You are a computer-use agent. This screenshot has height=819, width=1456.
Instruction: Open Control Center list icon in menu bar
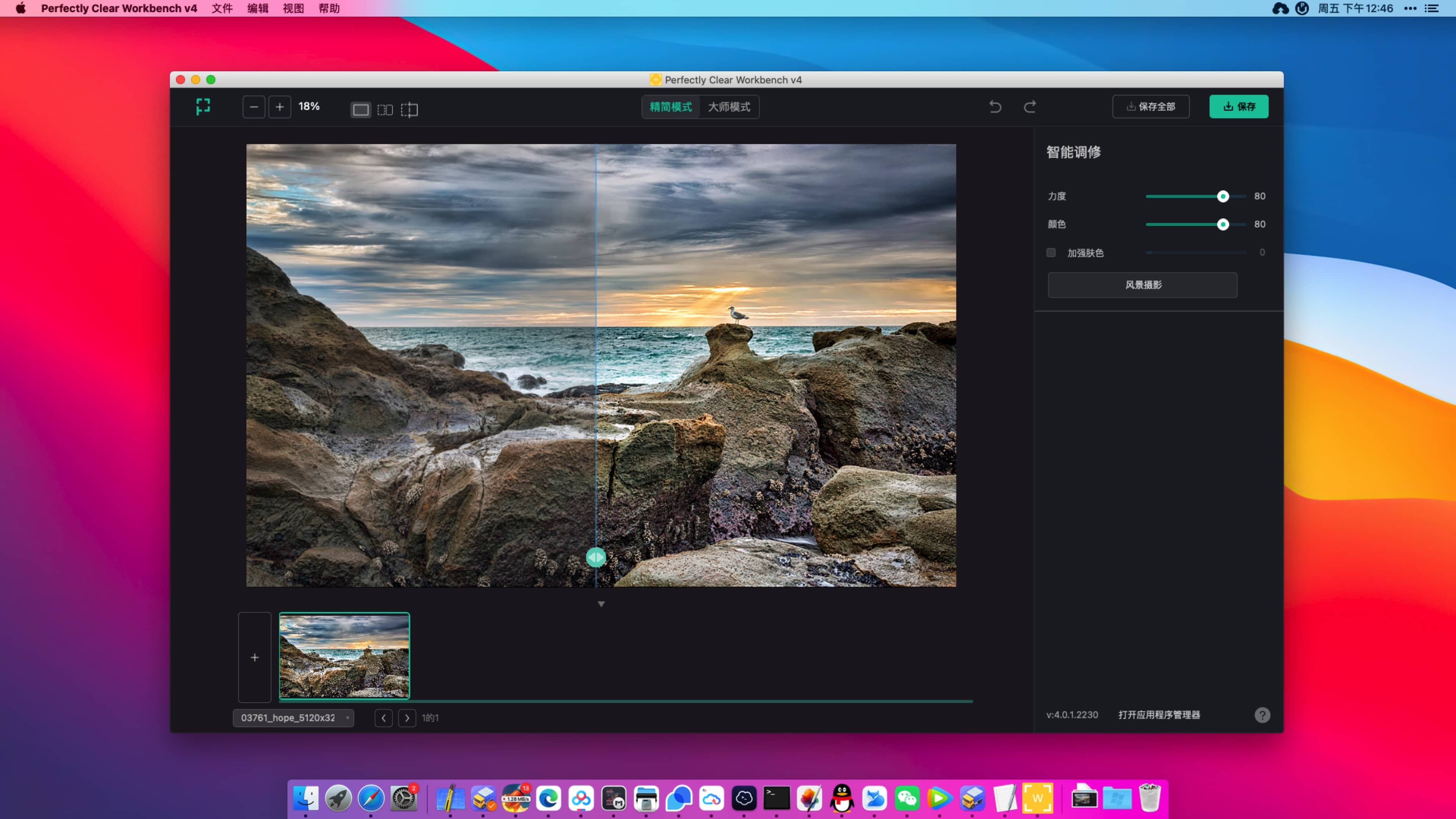coord(1432,8)
